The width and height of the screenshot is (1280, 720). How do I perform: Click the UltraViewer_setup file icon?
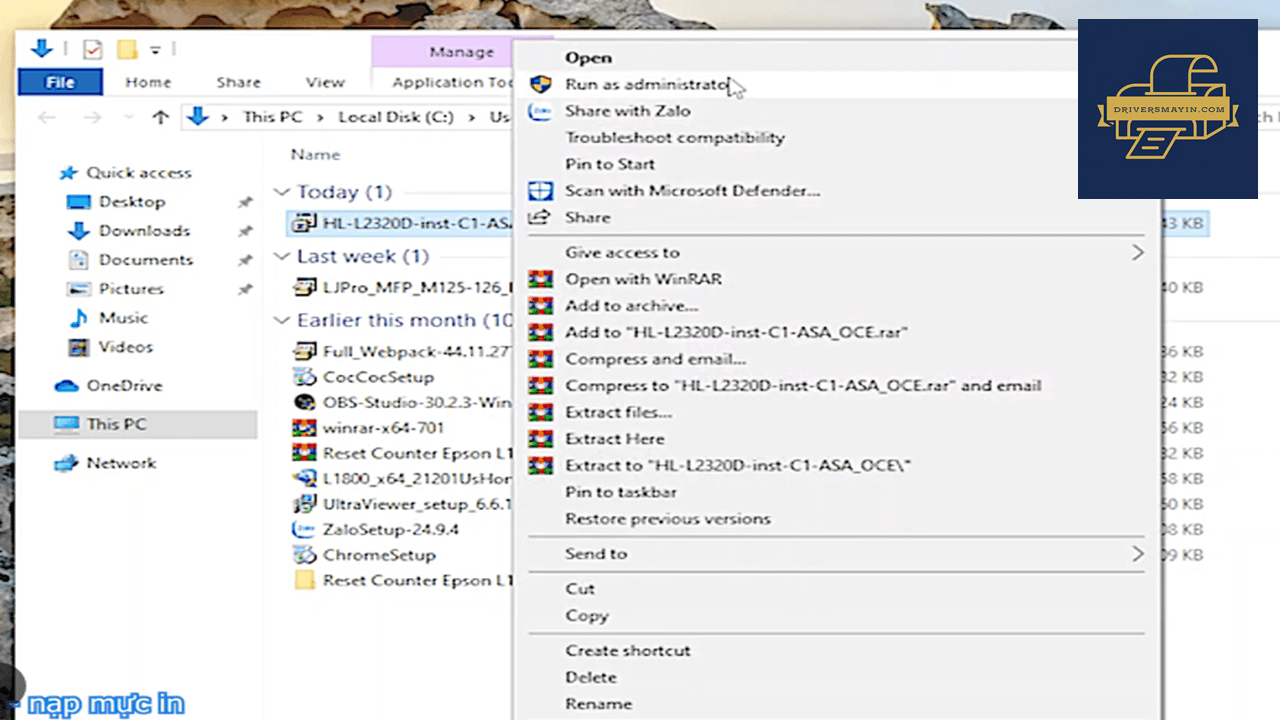[x=305, y=504]
